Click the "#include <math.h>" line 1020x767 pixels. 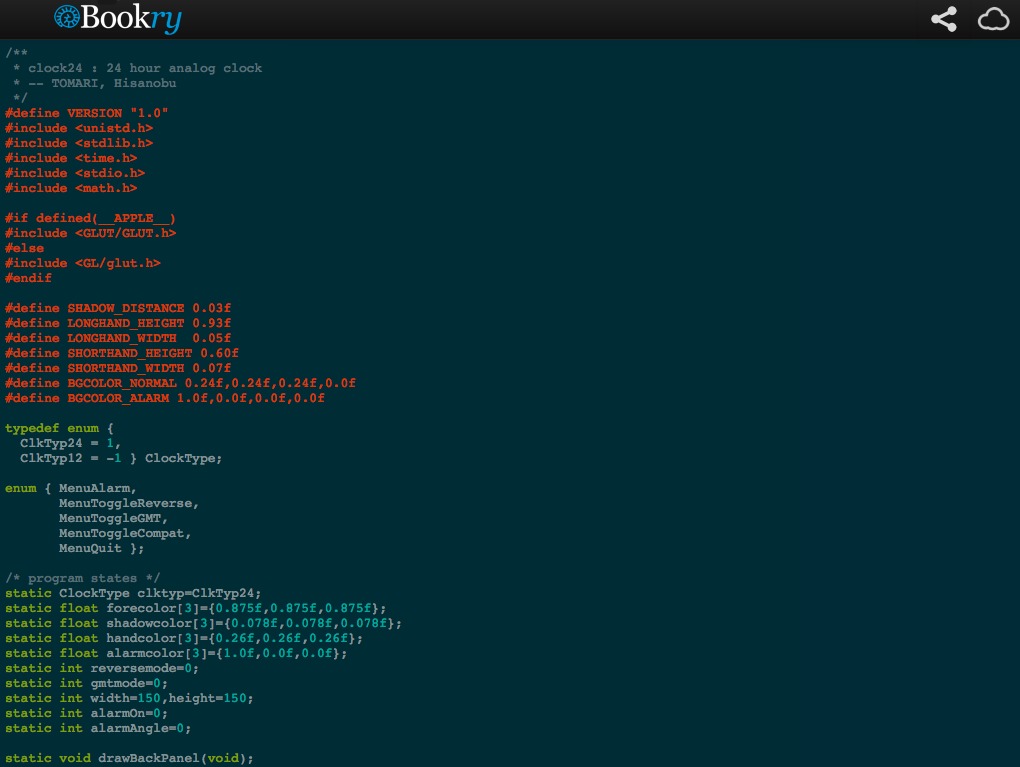[x=71, y=188]
